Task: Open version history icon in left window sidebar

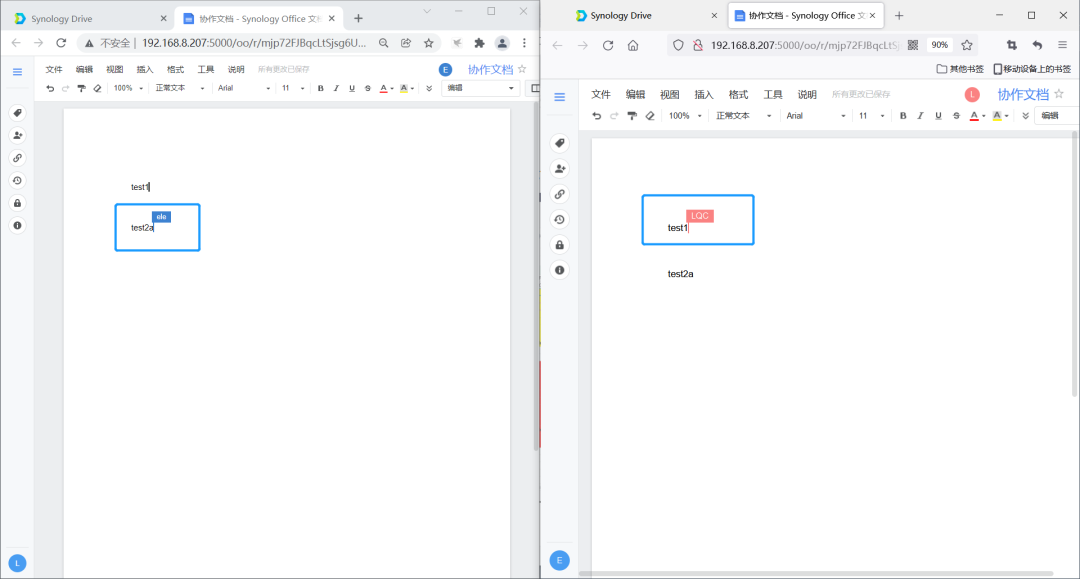Action: [x=17, y=180]
